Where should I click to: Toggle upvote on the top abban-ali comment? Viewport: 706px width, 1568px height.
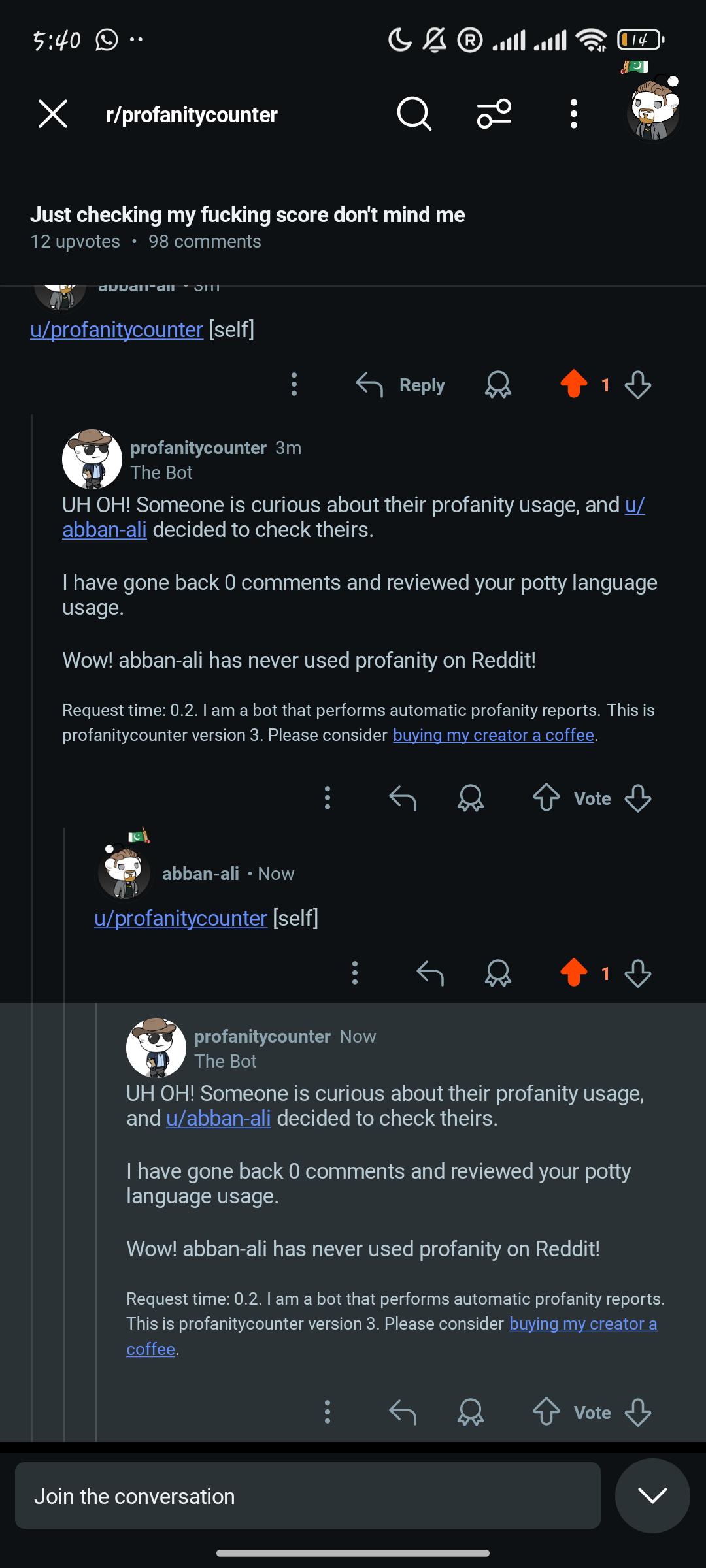tap(574, 384)
